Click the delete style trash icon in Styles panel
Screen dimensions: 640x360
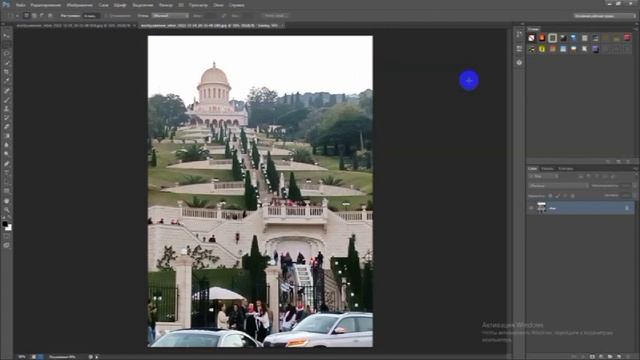point(629,161)
